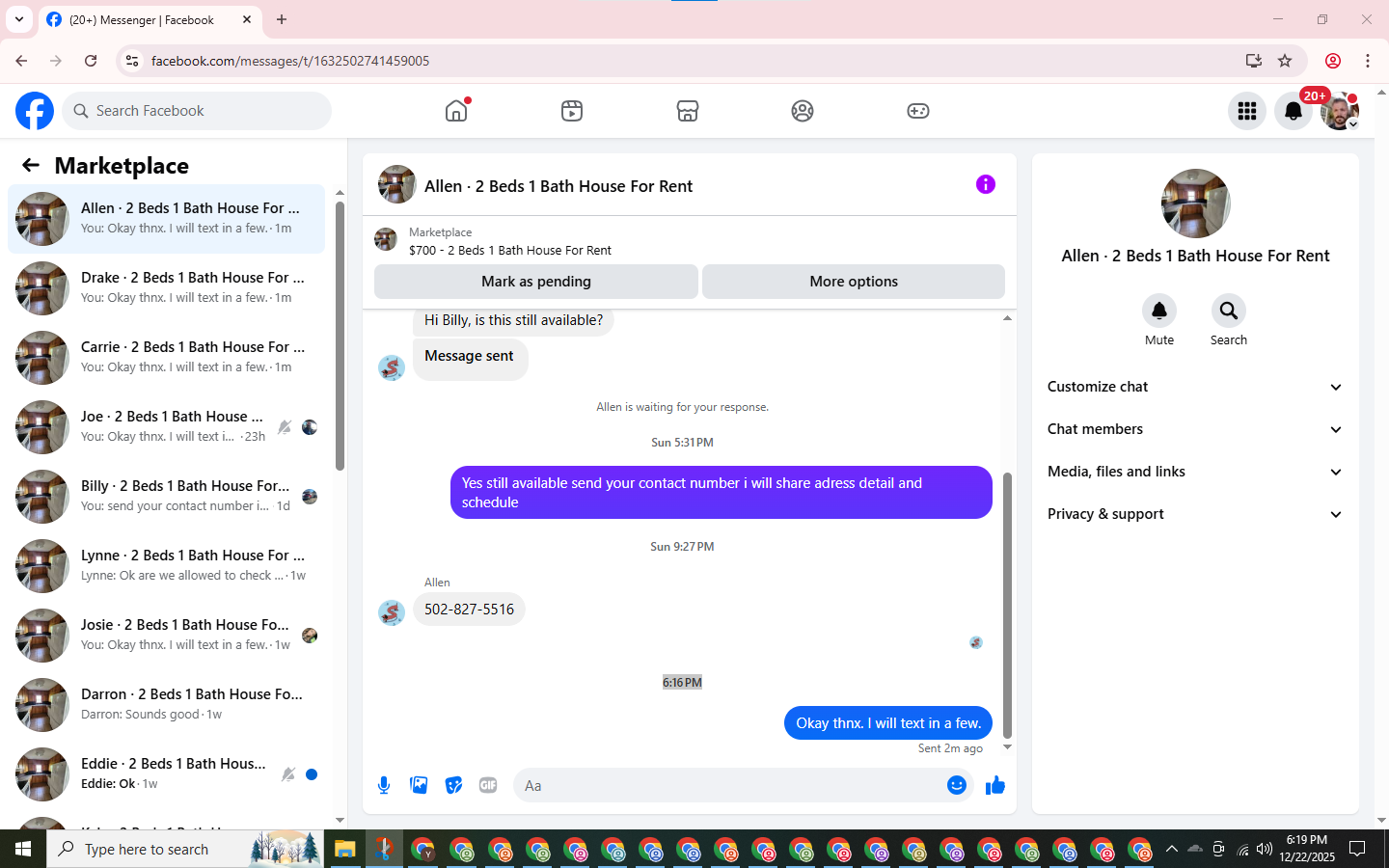Viewport: 1389px width, 868px height.
Task: Open the Marketplace storefront icon
Action: (688, 111)
